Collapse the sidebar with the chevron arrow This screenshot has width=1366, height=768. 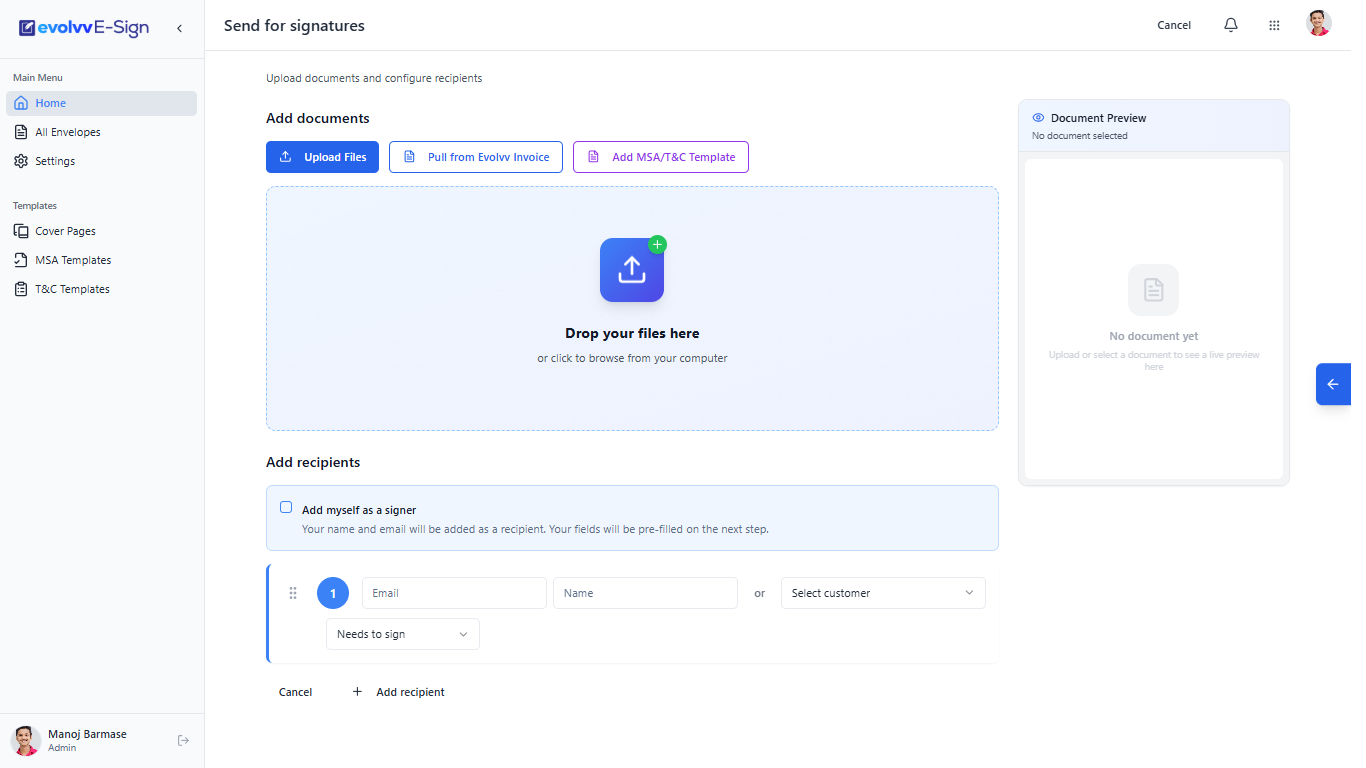pyautogui.click(x=179, y=28)
